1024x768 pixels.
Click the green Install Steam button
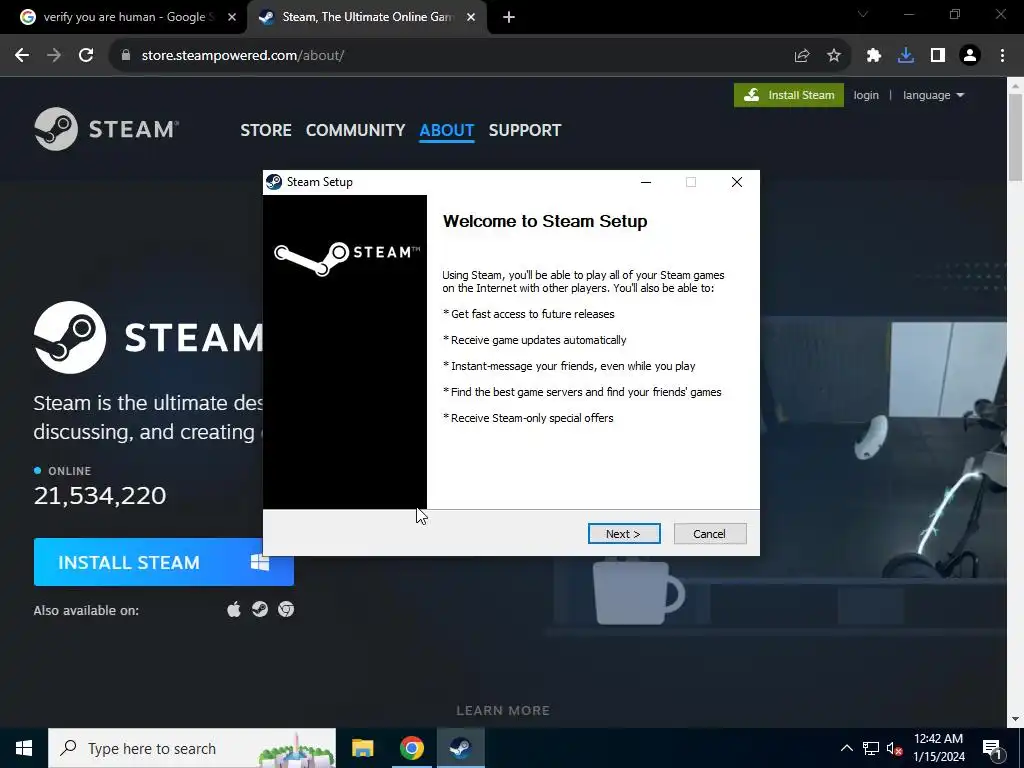click(789, 95)
